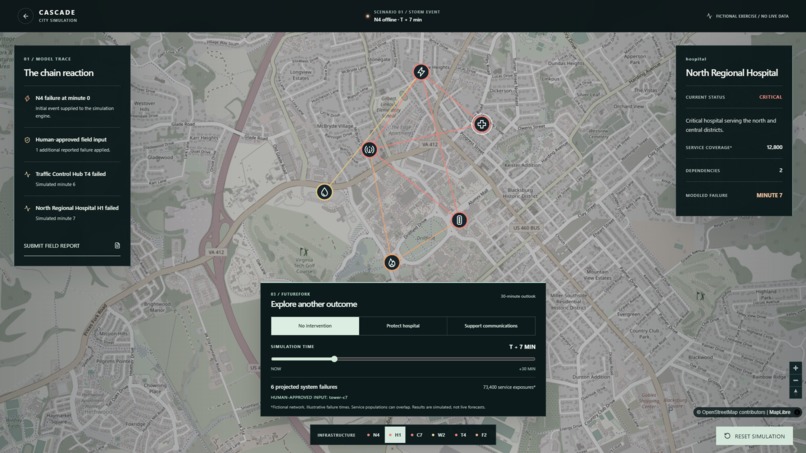This screenshot has width=806, height=453.
Task: Select C7 in infrastructure bar
Action: coord(417,435)
